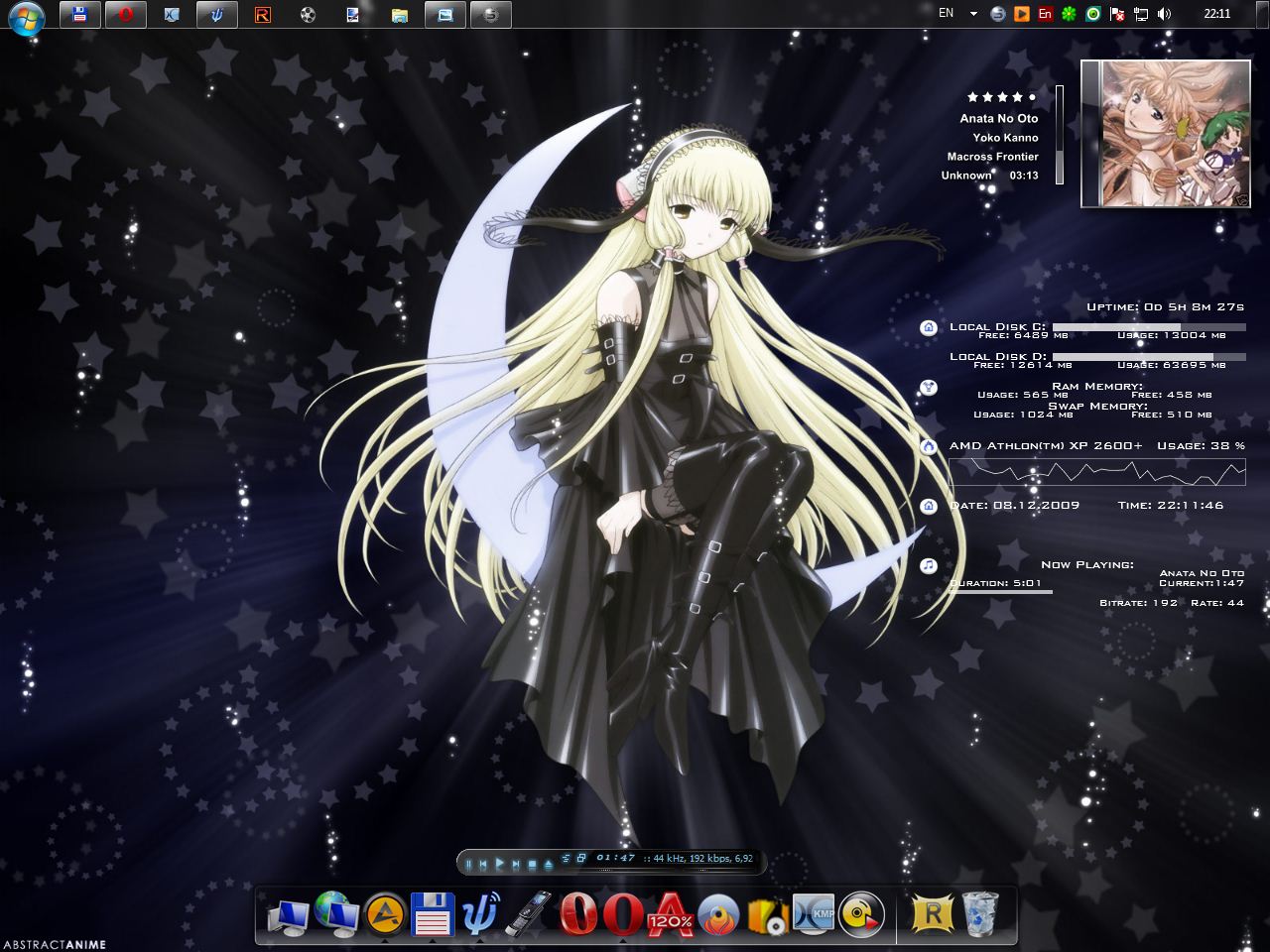The image size is (1270, 952).
Task: Click the Anata No Oto track title
Action: tap(999, 118)
